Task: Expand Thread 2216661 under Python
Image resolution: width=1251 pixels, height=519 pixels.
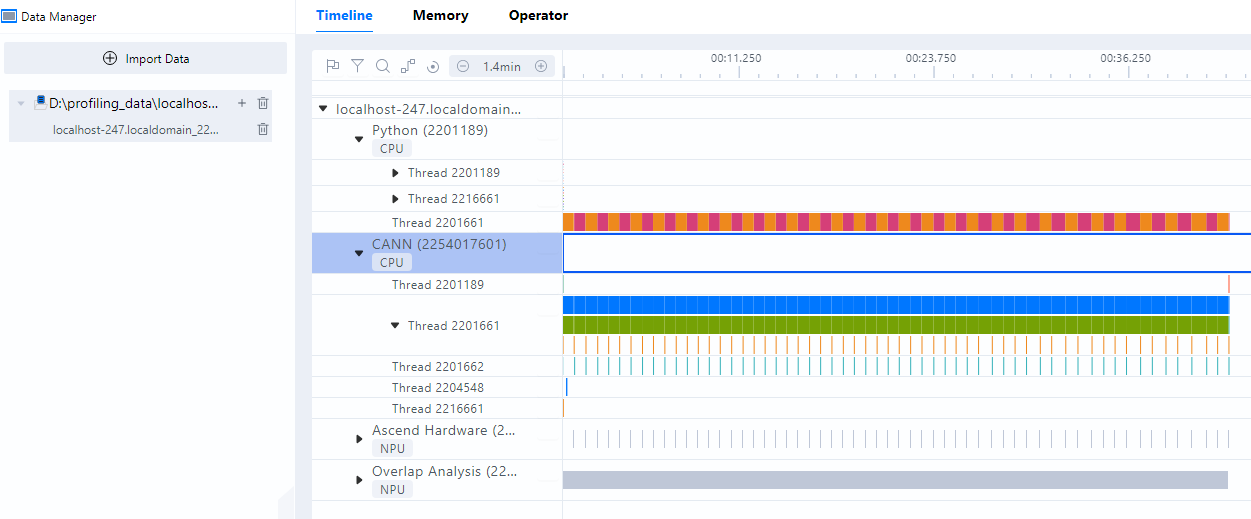Action: [396, 198]
